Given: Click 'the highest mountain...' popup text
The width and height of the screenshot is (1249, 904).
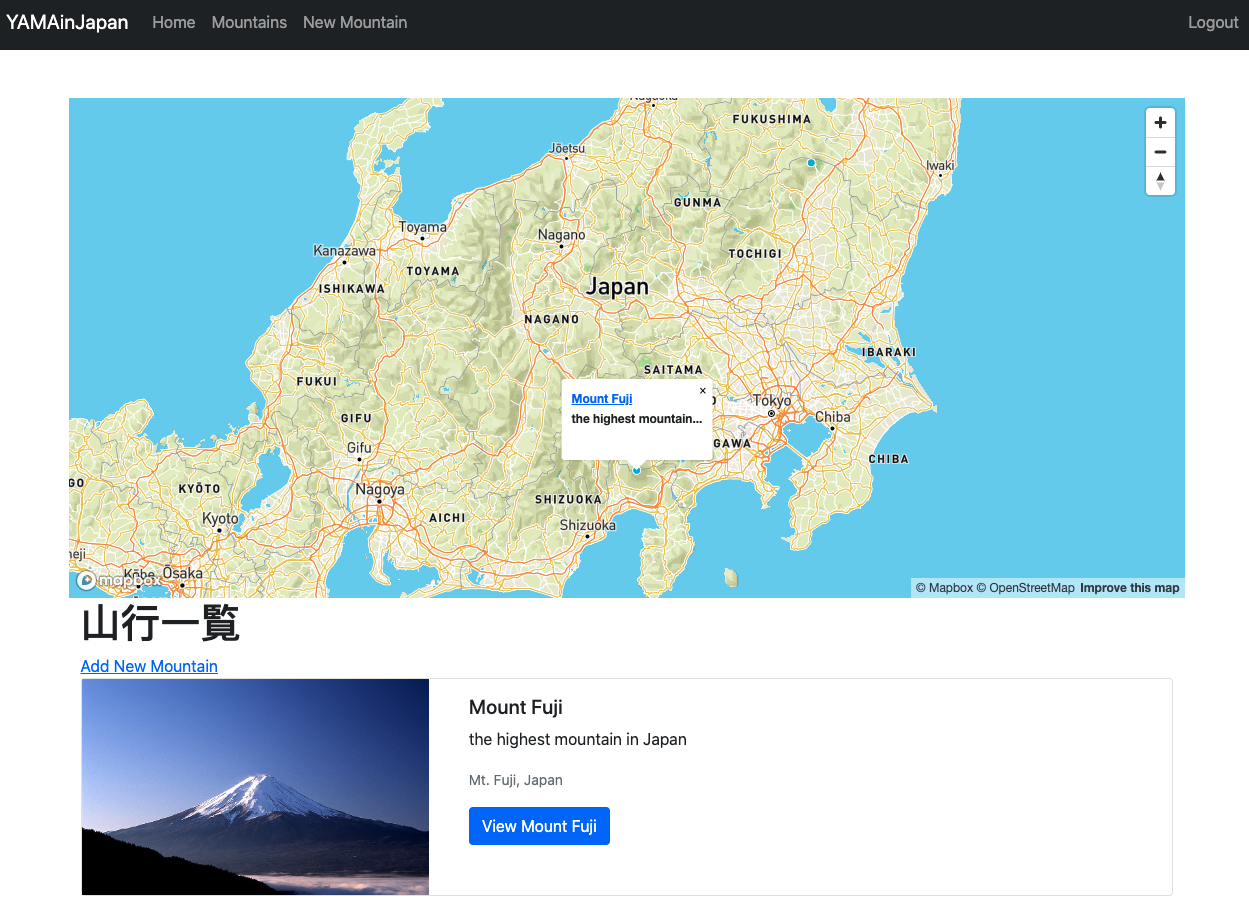Looking at the screenshot, I should point(636,419).
